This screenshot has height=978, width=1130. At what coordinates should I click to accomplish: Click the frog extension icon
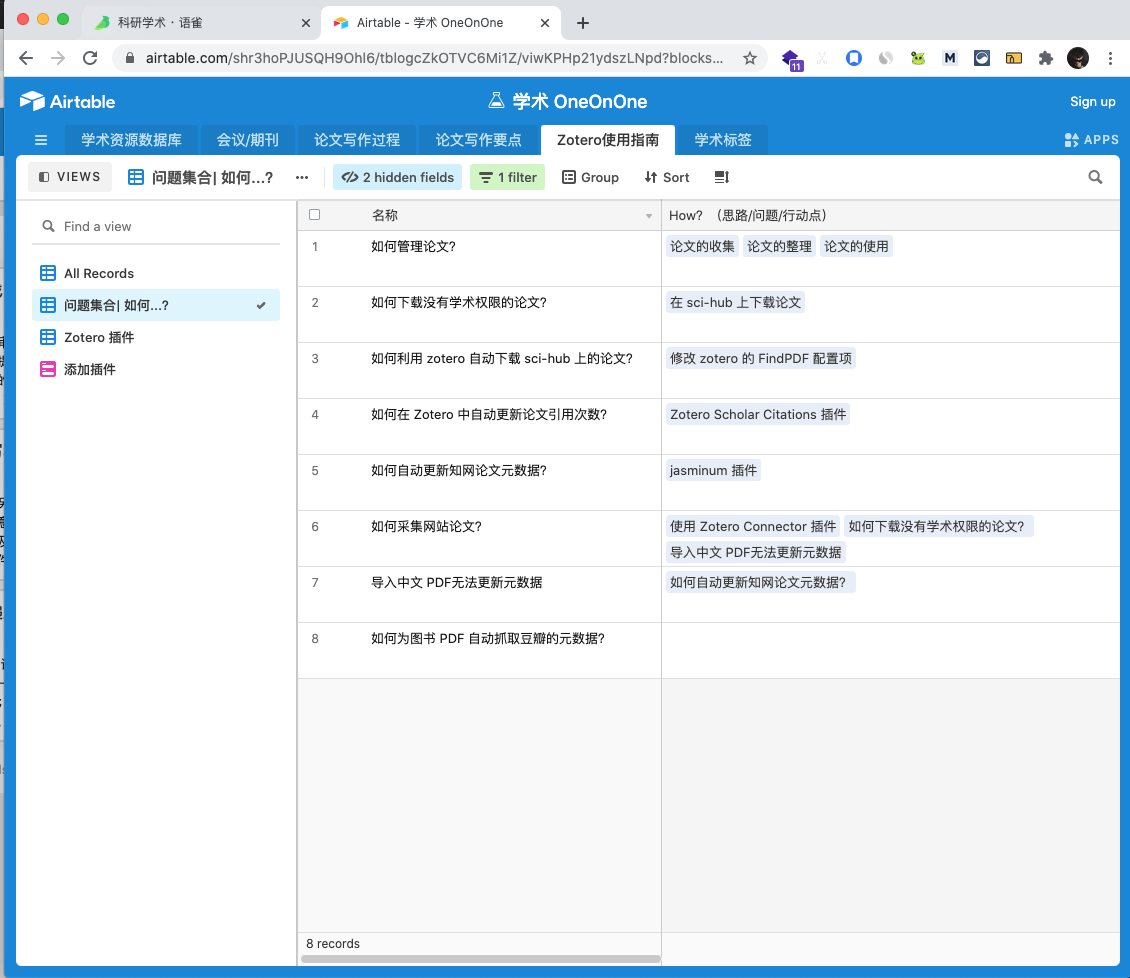[x=917, y=58]
